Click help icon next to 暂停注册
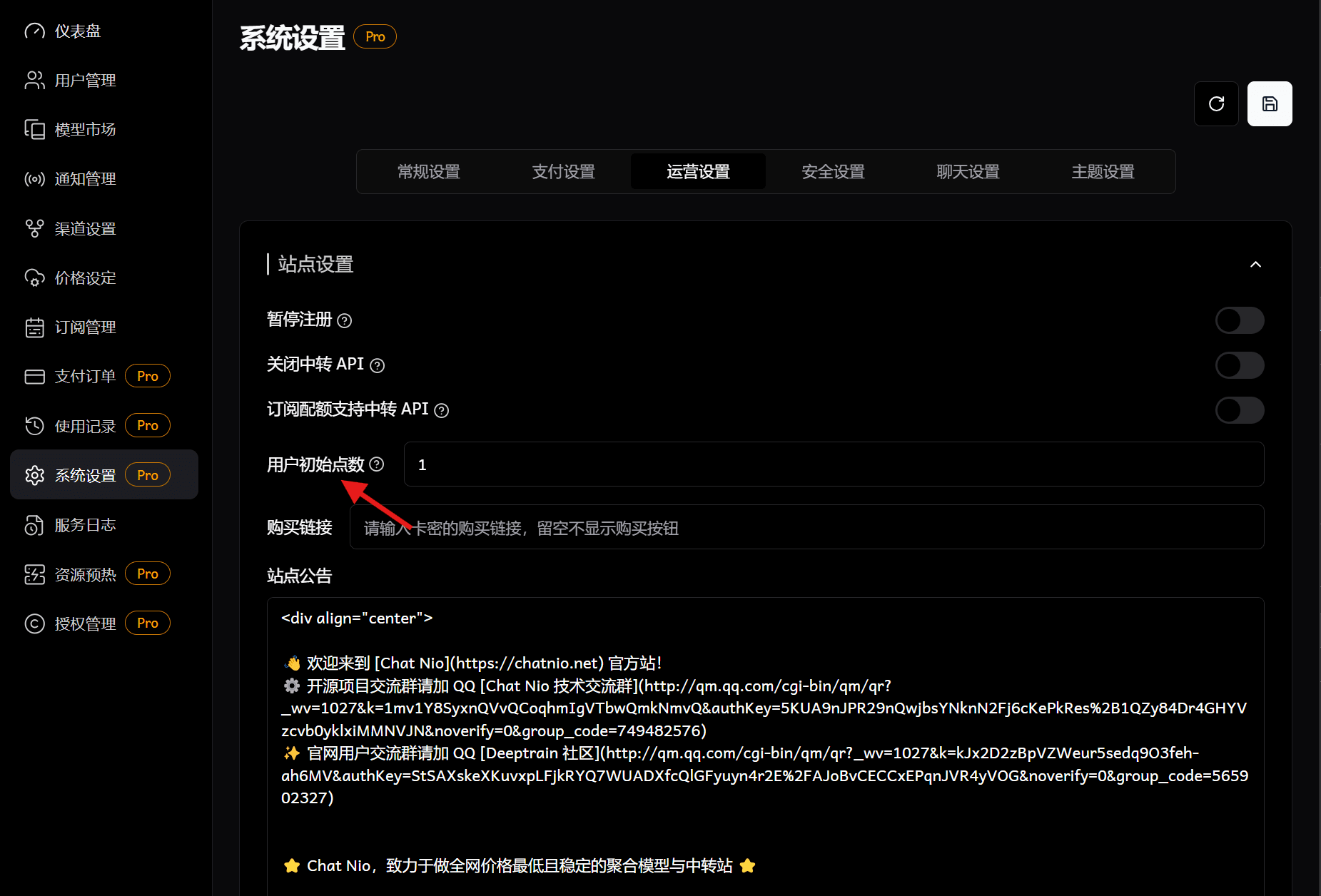1321x896 pixels. coord(344,320)
